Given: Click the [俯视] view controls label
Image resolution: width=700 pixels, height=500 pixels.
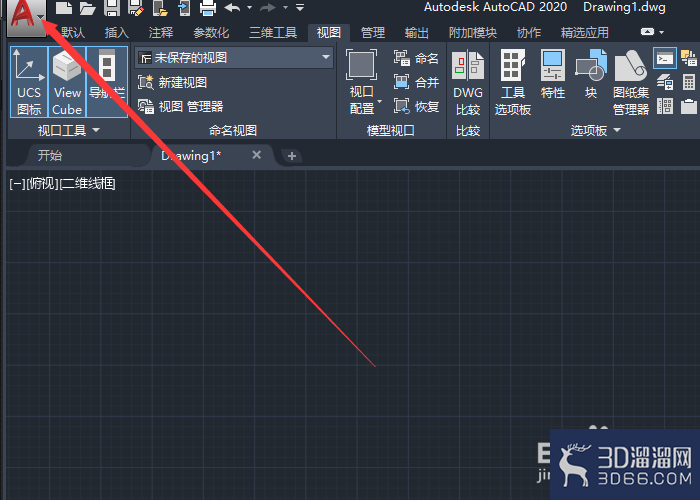Looking at the screenshot, I should (x=42, y=183).
